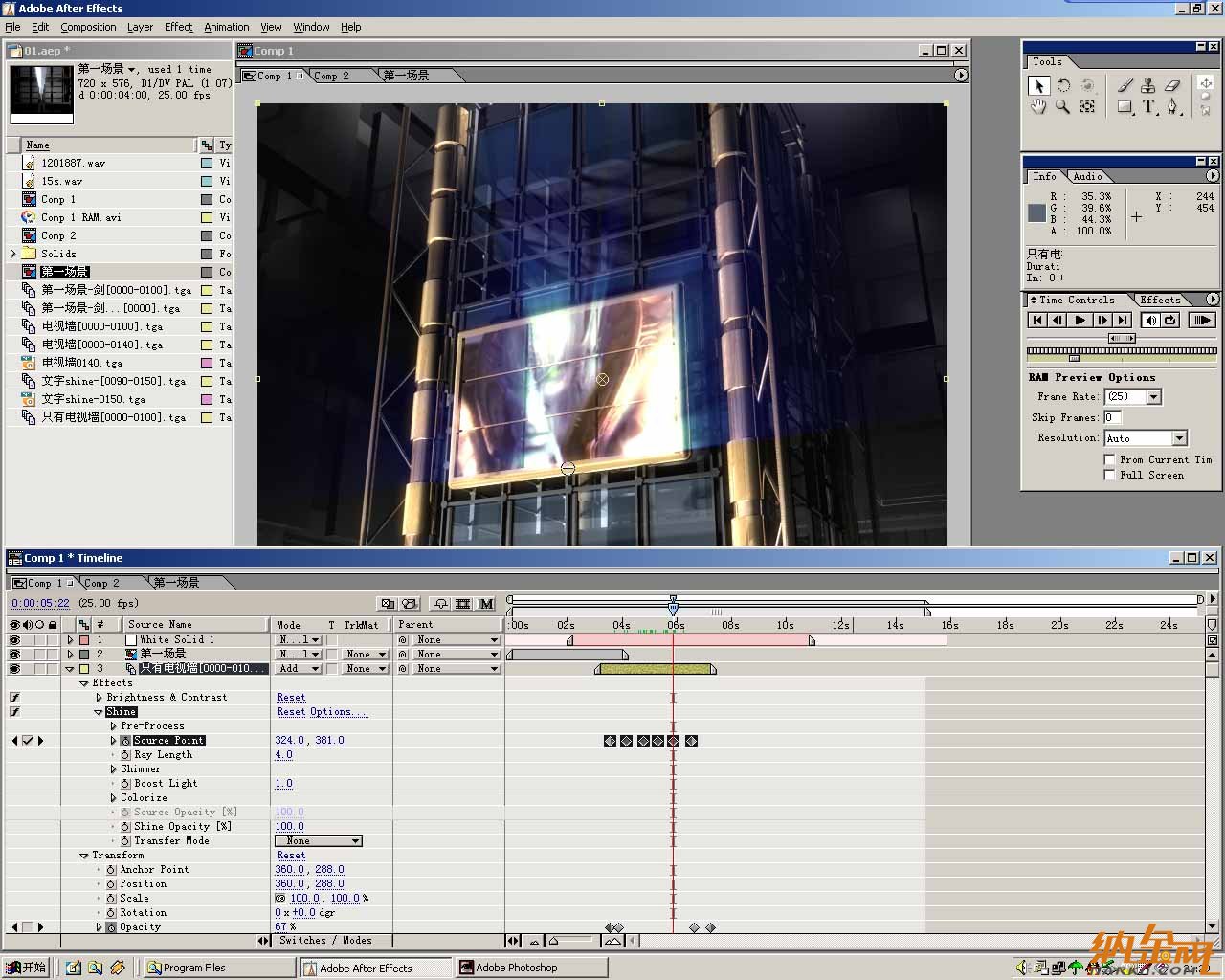Screen dimensions: 1225x980
Task: Select the Eraser tool
Action: [1172, 85]
